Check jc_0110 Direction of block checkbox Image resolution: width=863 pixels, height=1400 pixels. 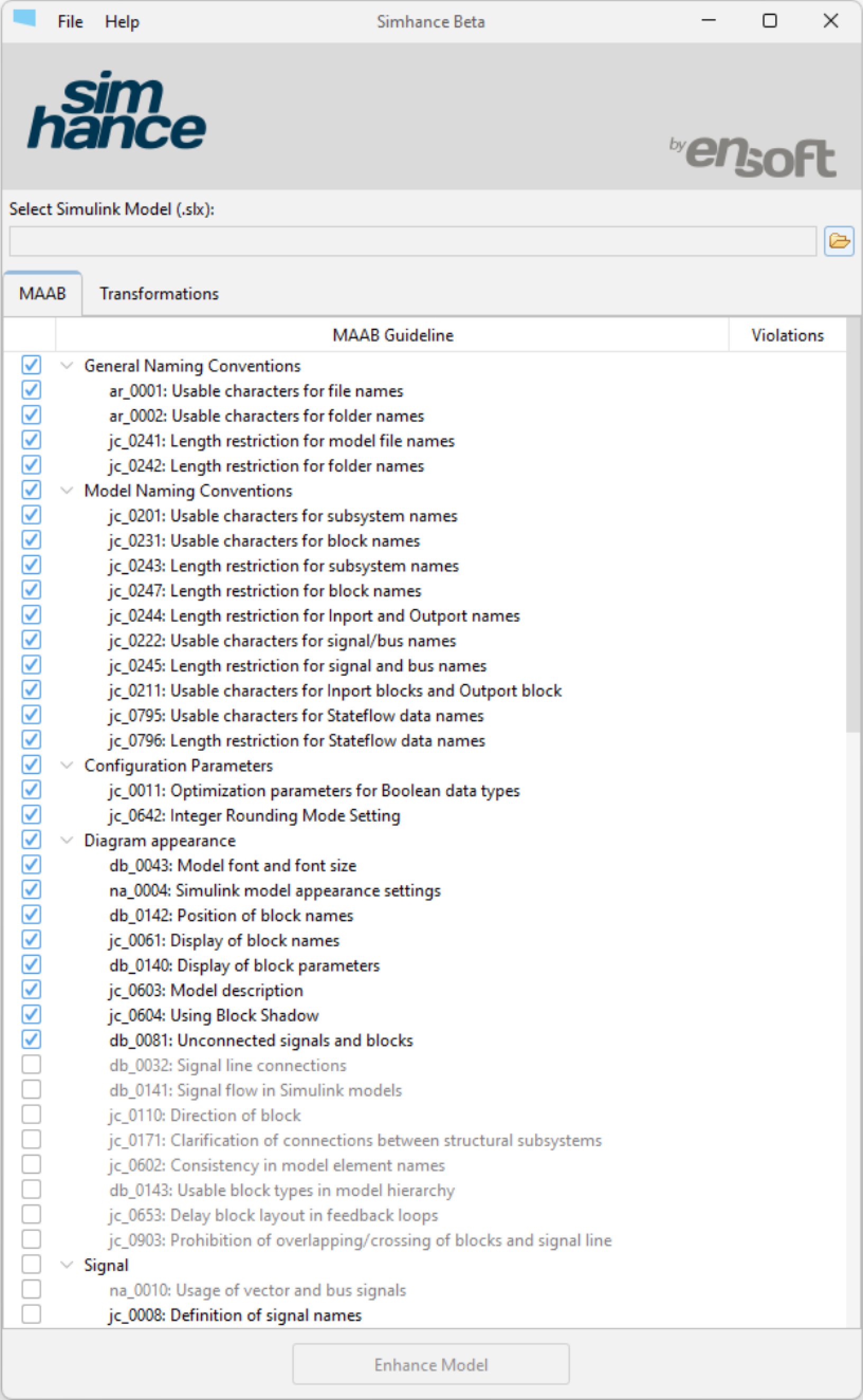[31, 1115]
